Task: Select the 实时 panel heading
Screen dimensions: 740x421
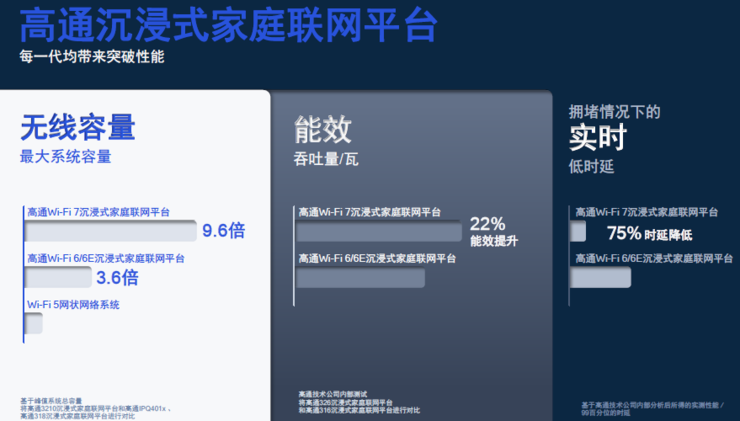Action: [598, 137]
